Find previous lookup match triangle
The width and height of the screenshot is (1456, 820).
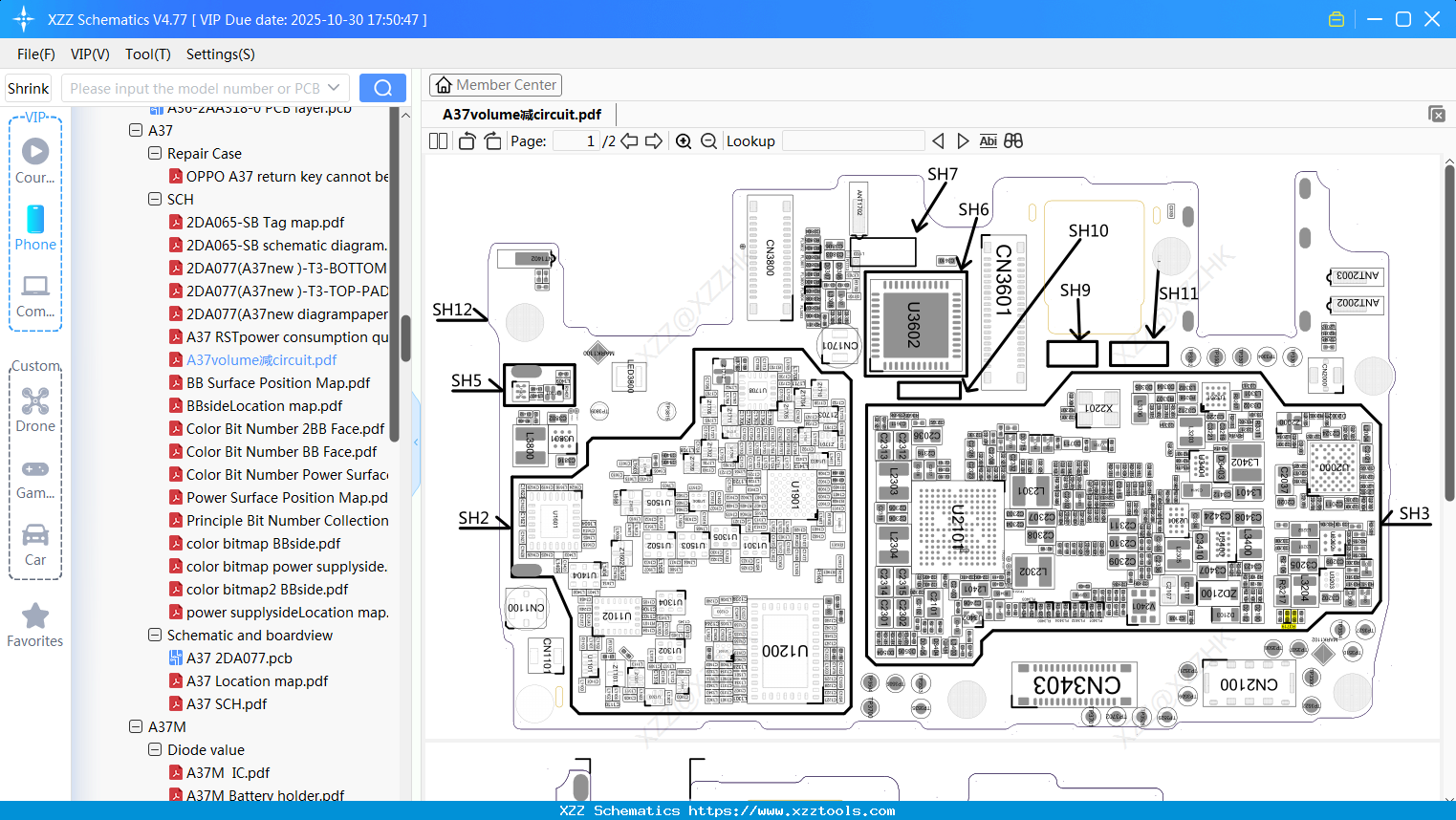click(938, 141)
